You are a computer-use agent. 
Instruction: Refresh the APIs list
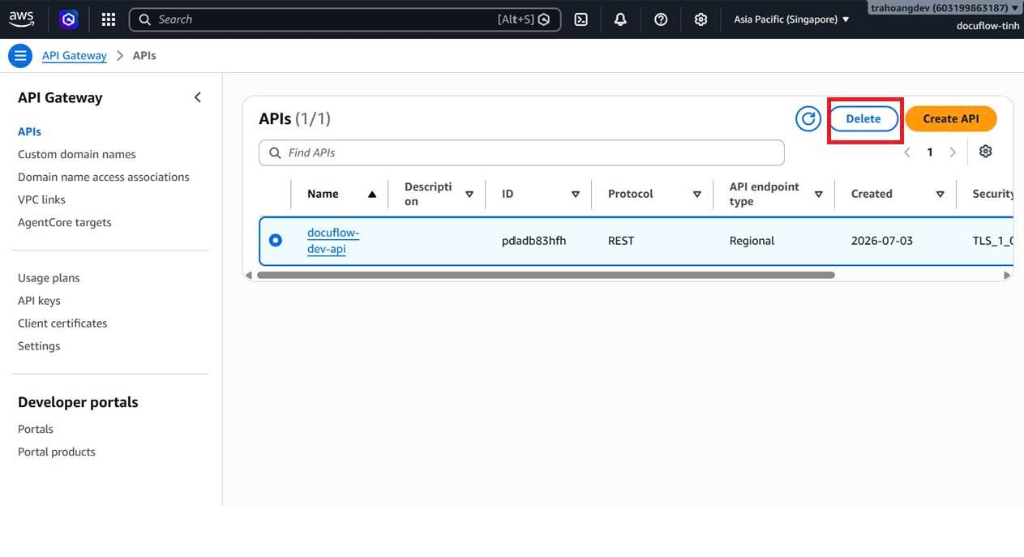[808, 119]
